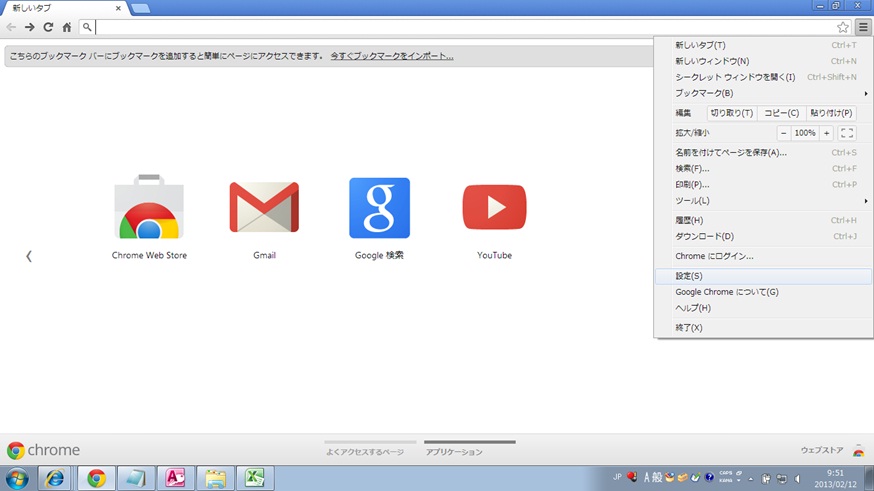
Task: Open the Windows Start menu
Action: point(17,478)
